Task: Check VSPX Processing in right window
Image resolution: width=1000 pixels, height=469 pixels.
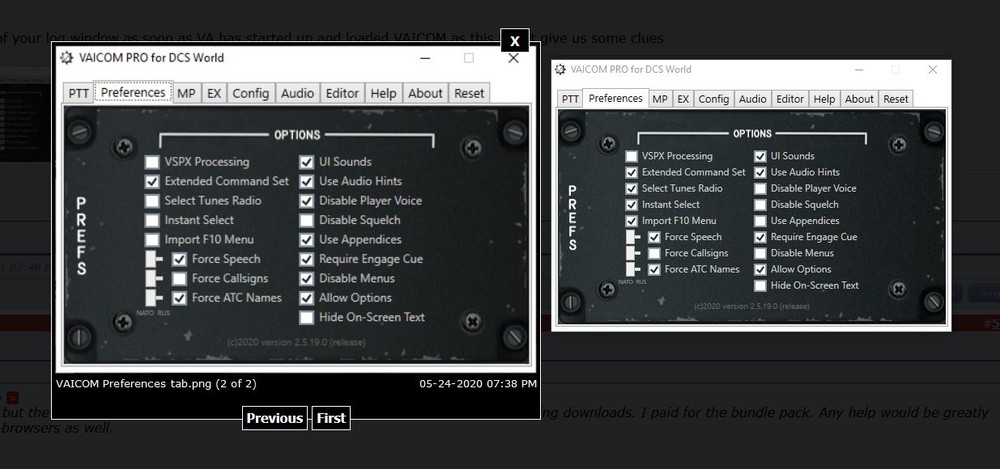Action: [631, 156]
